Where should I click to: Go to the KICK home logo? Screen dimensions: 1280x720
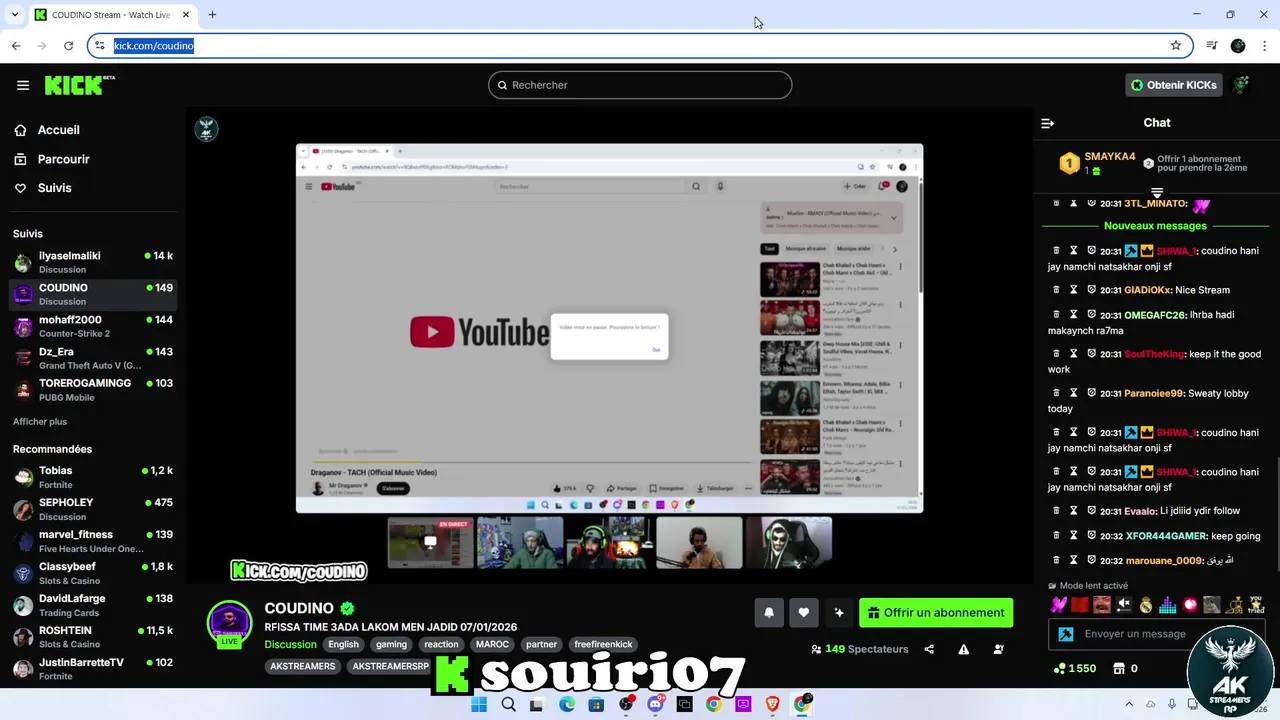point(79,85)
